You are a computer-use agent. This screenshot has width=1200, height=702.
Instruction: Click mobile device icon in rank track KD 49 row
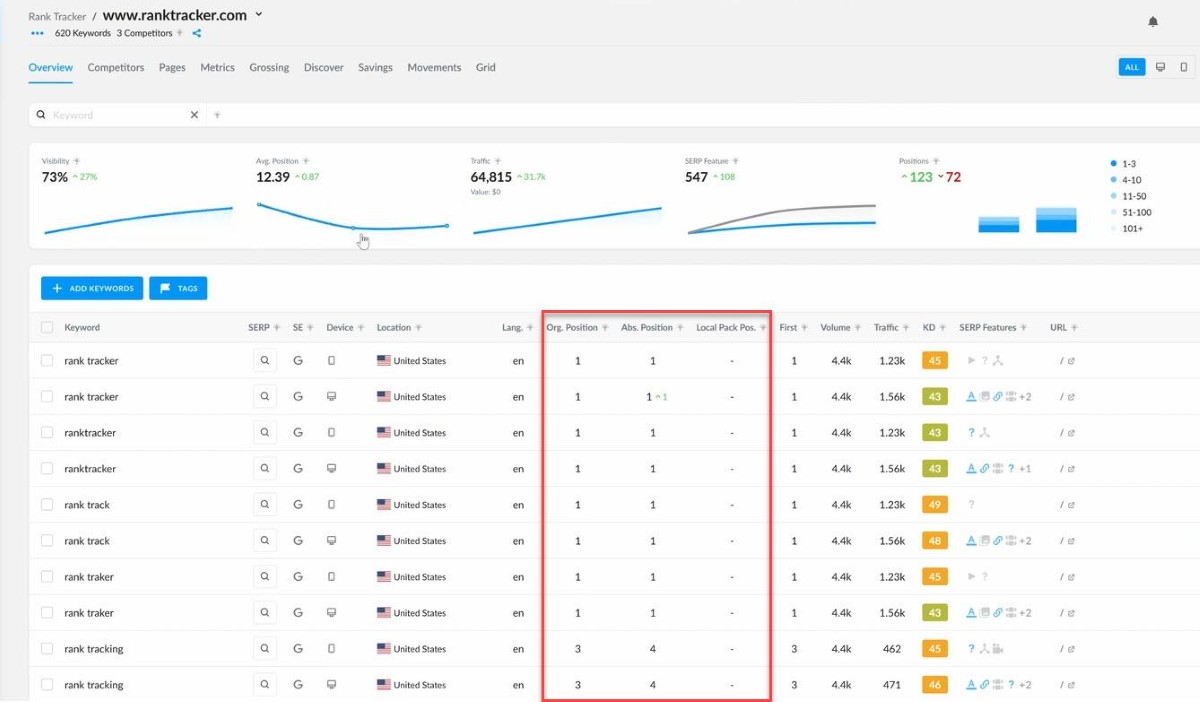coord(332,505)
